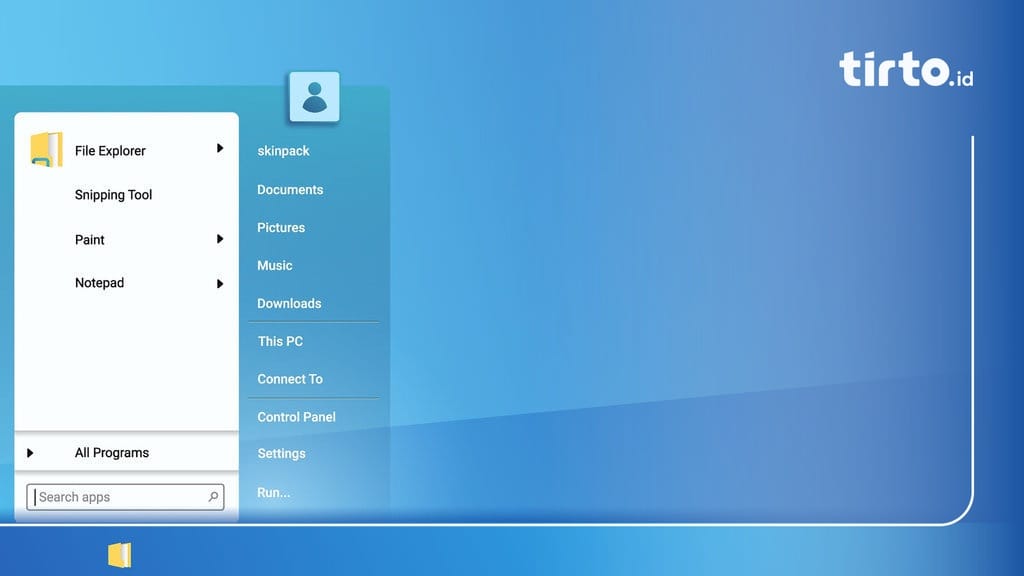Open the Documents folder
This screenshot has width=1024, height=576.
tap(290, 189)
